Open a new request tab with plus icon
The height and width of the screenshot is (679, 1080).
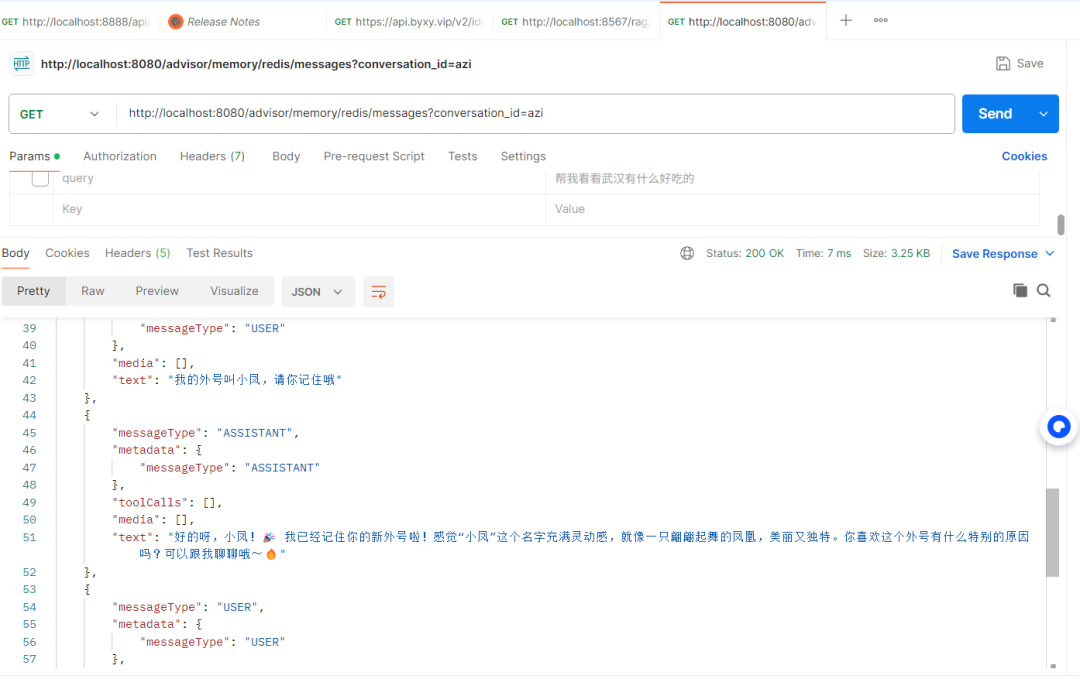tap(846, 21)
